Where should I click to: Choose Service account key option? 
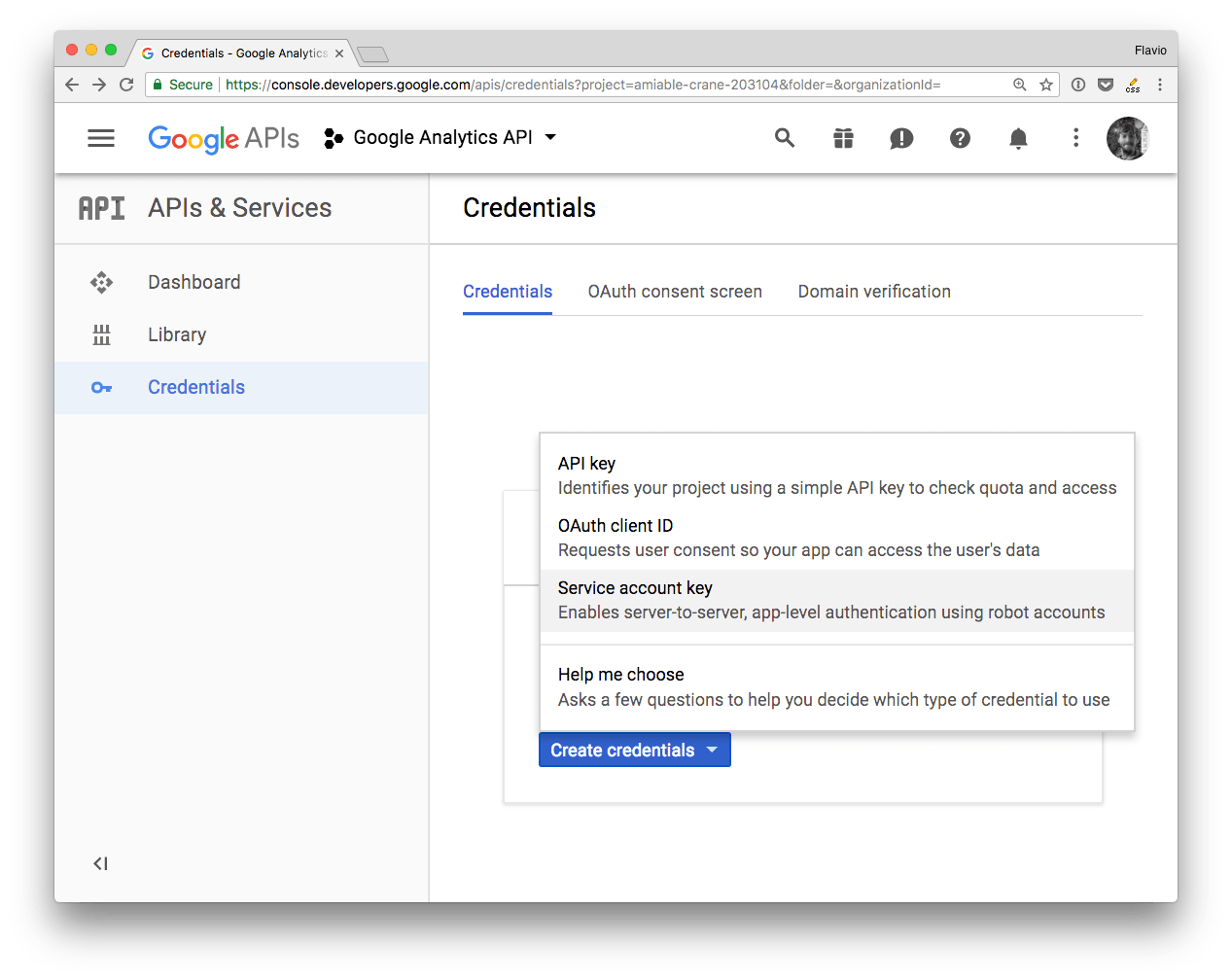click(837, 600)
